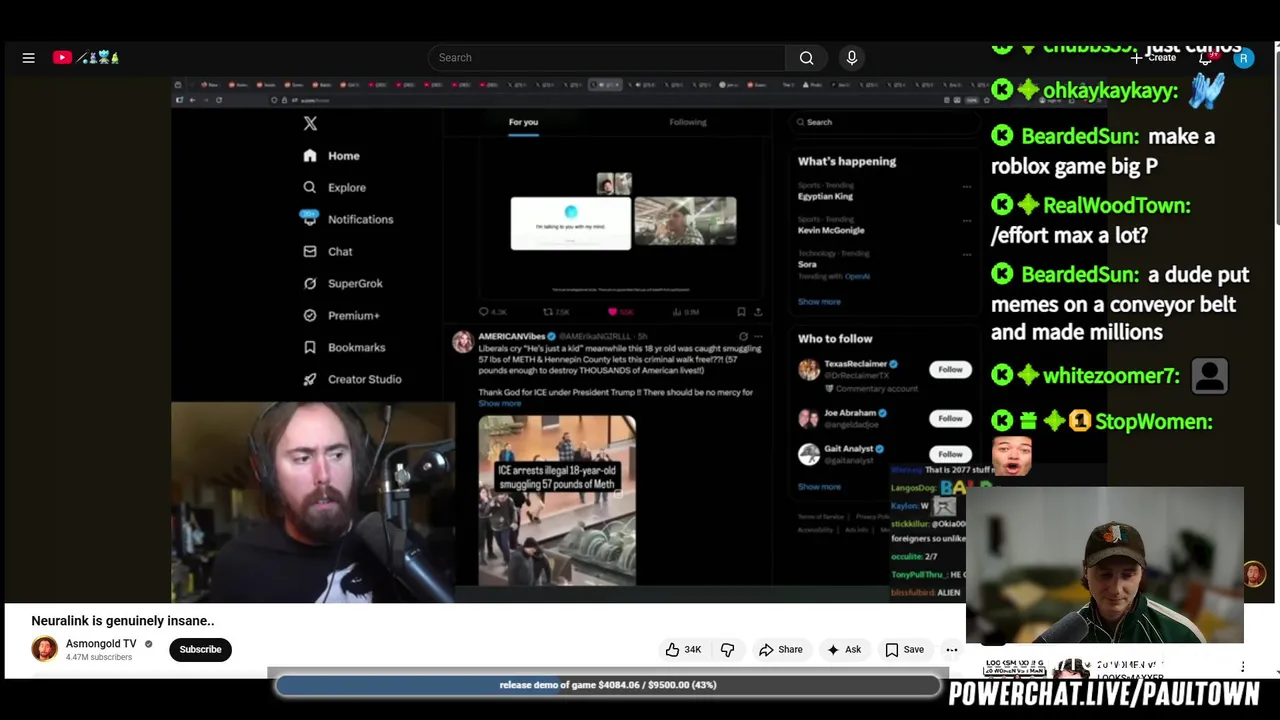This screenshot has width=1280, height=720.
Task: Subscribe to Asmongold TV
Action: [200, 650]
